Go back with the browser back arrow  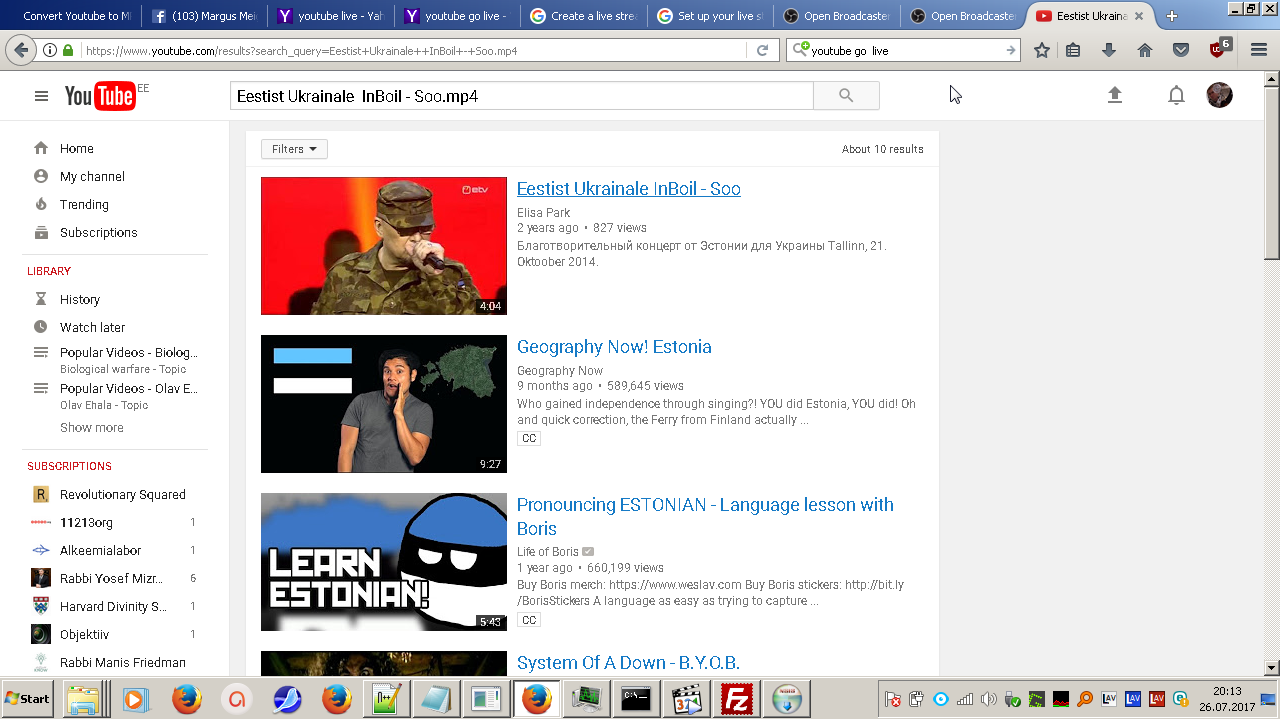click(x=20, y=50)
